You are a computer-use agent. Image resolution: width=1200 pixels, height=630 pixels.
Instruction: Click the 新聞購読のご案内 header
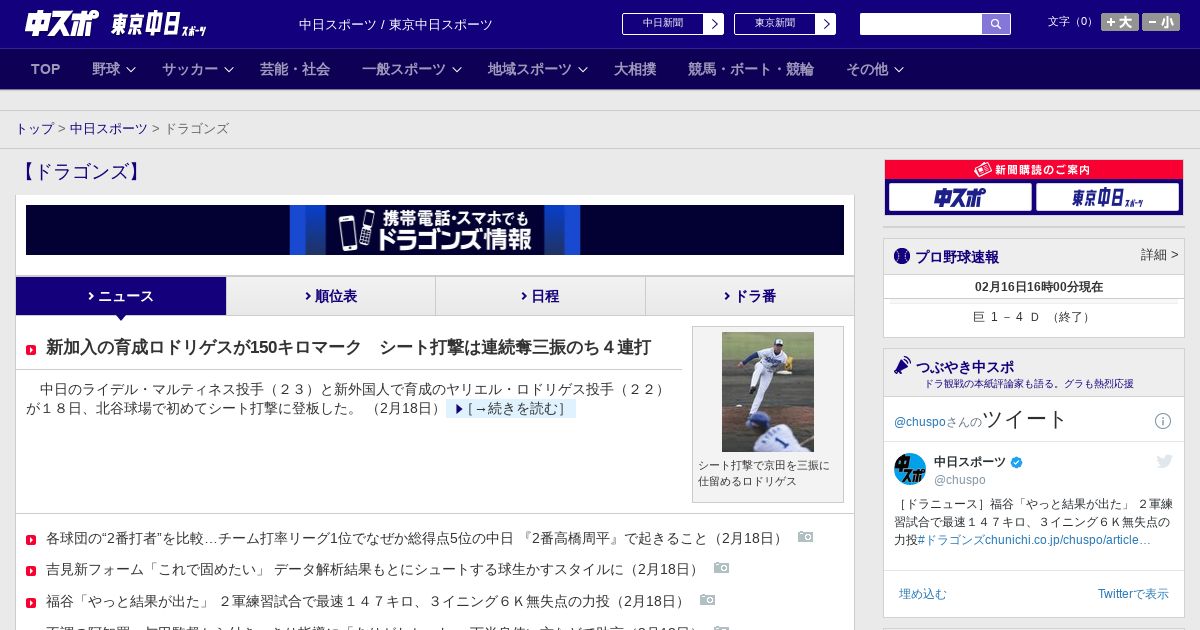click(1034, 170)
